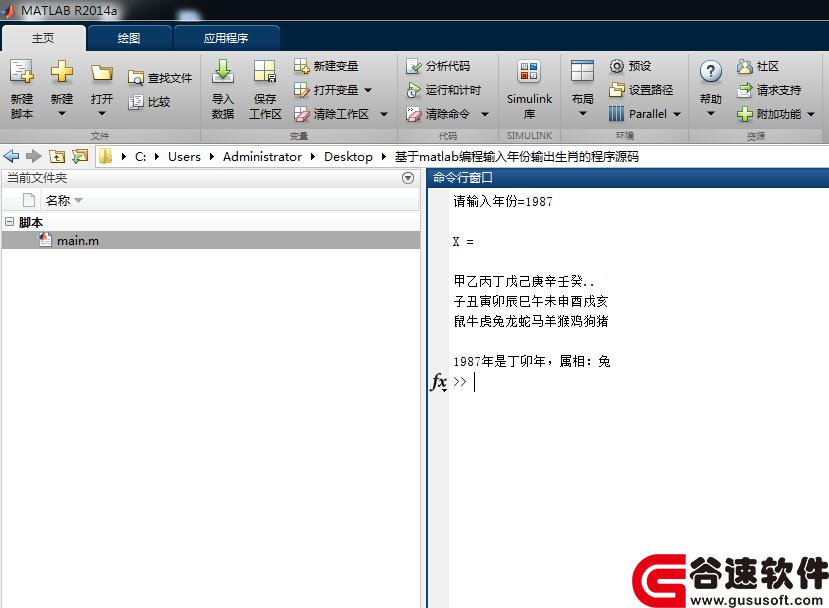Click Users in the address path
The image size is (829, 608).
185,156
